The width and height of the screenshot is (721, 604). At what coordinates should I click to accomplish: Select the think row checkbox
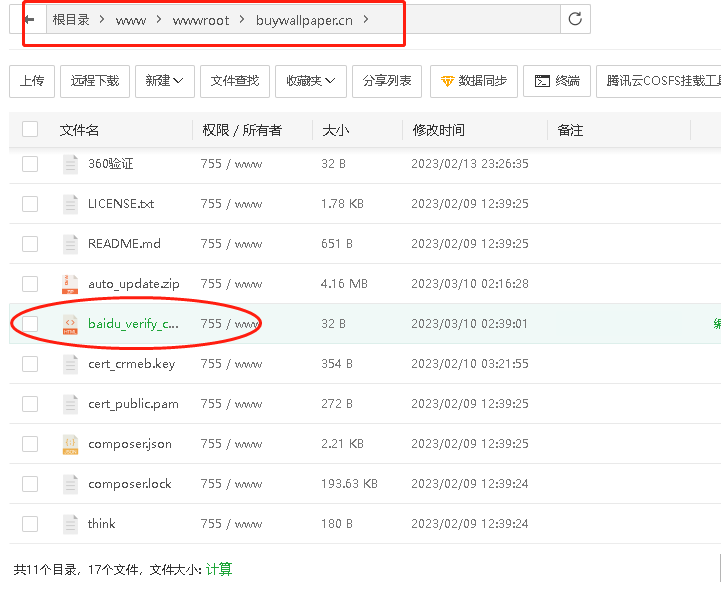click(30, 524)
